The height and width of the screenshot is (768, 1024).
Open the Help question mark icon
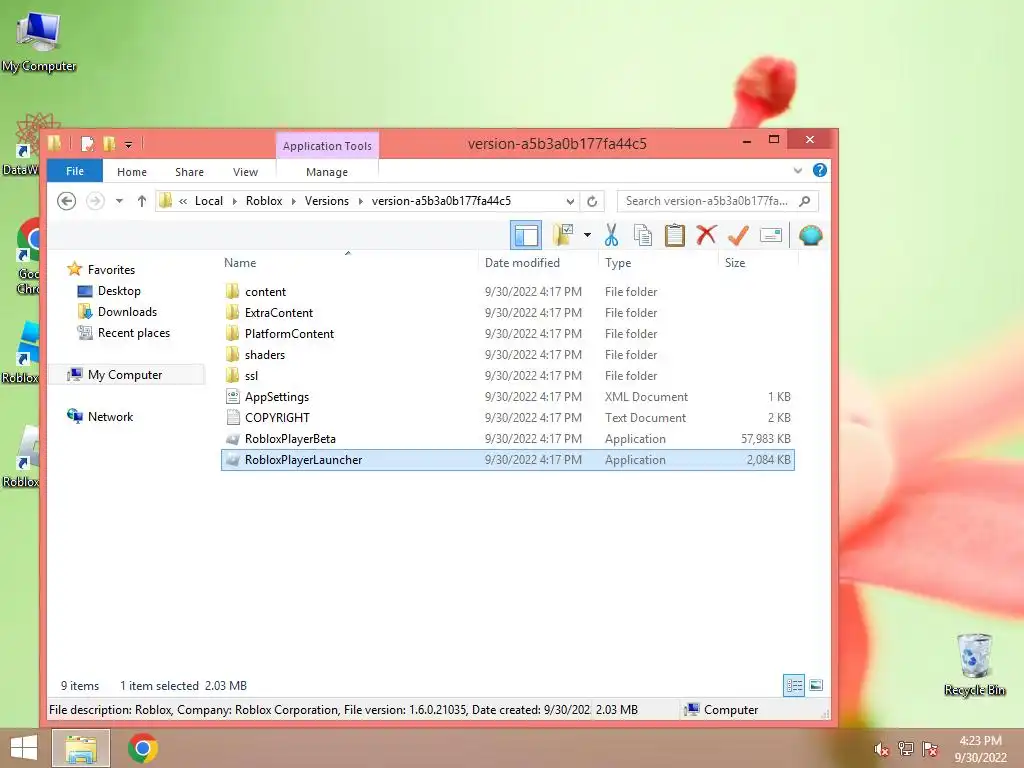point(820,170)
